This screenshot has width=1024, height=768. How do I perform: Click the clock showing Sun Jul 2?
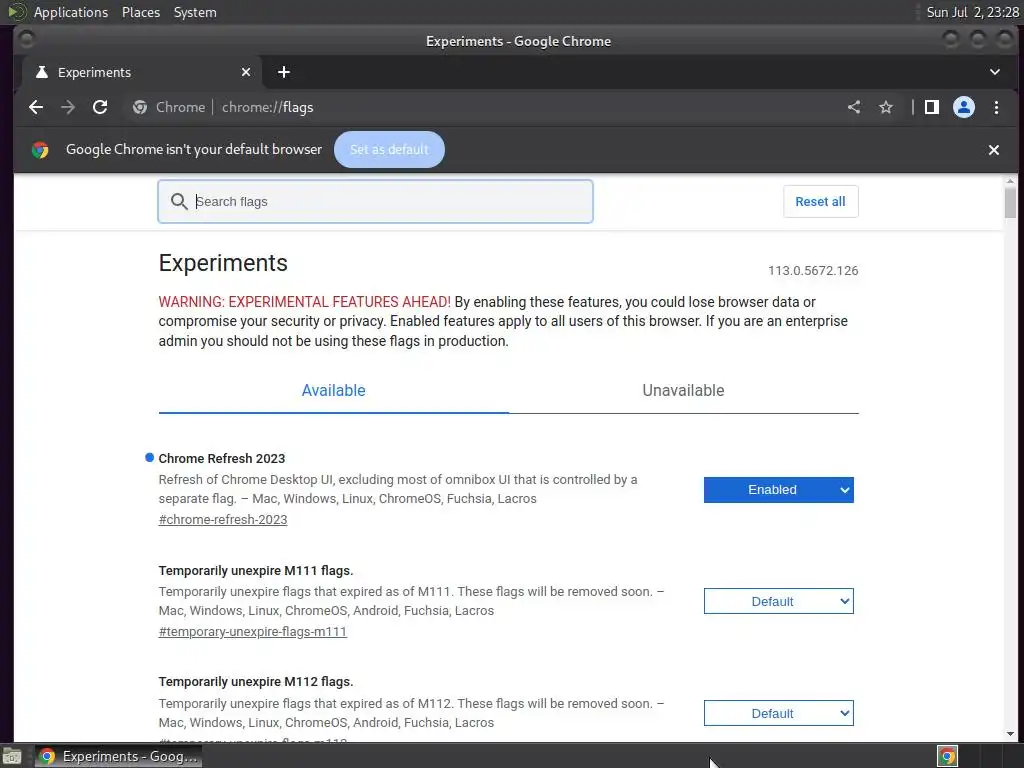point(972,12)
